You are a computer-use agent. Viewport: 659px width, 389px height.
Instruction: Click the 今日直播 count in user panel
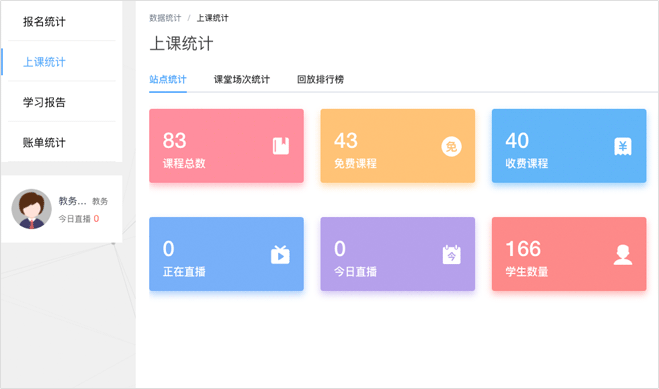click(x=96, y=218)
